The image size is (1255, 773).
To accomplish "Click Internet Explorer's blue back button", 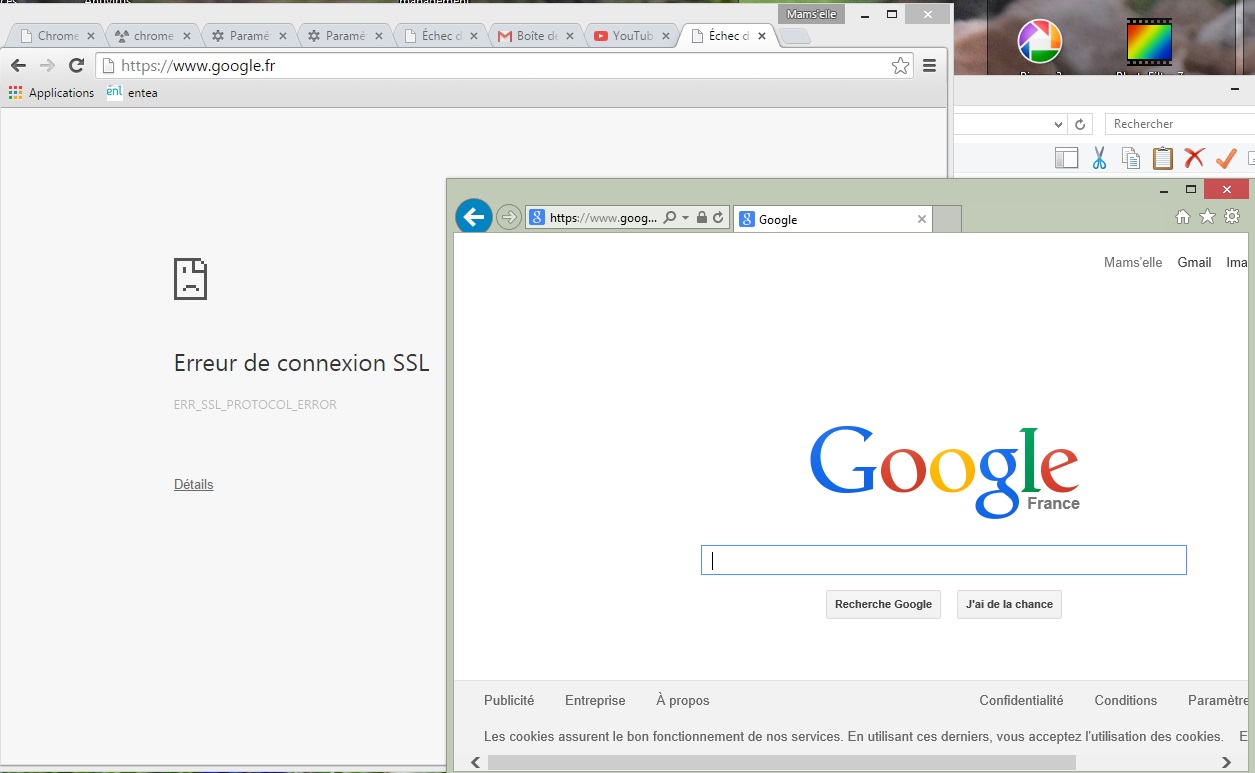I will [x=473, y=216].
